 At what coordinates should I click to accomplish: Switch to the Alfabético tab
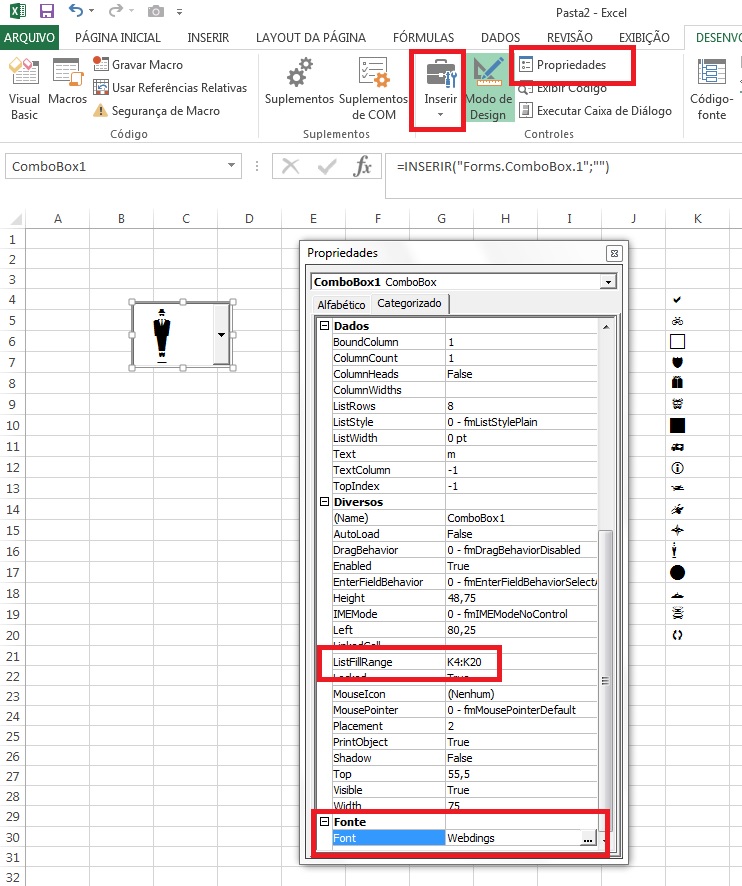pyautogui.click(x=341, y=305)
